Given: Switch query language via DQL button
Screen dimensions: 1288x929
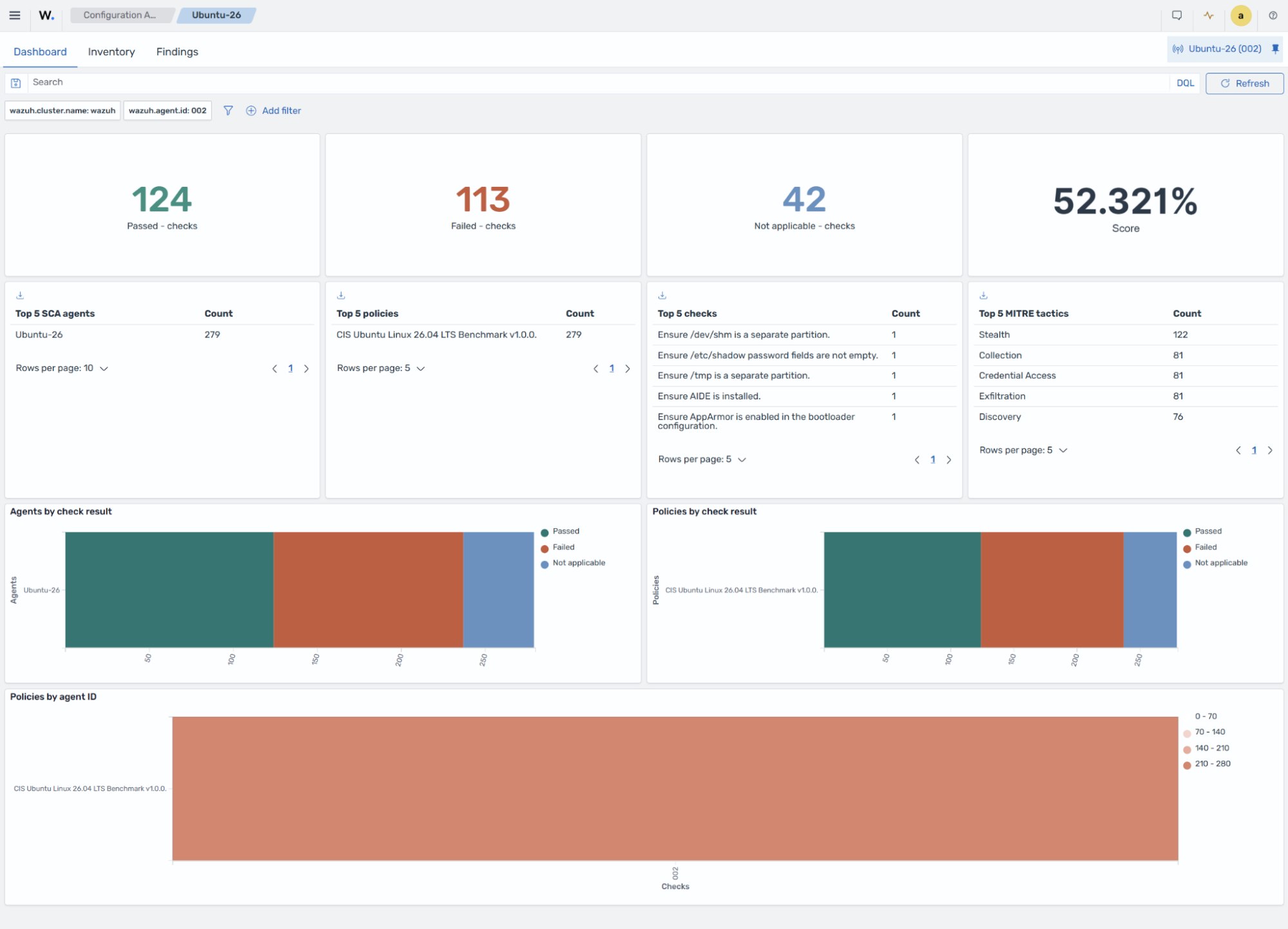Looking at the screenshot, I should coord(1186,83).
